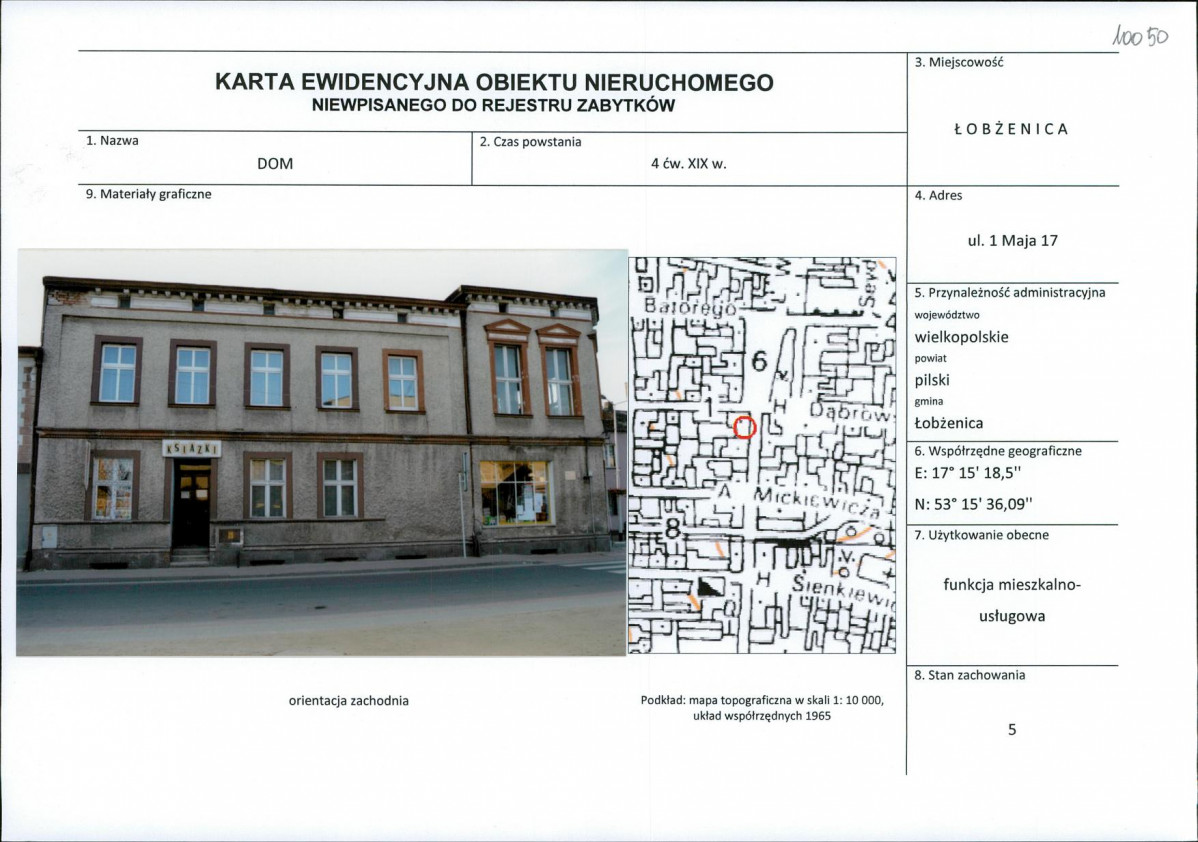Open the Sienkiewicza street label on map

839,590
